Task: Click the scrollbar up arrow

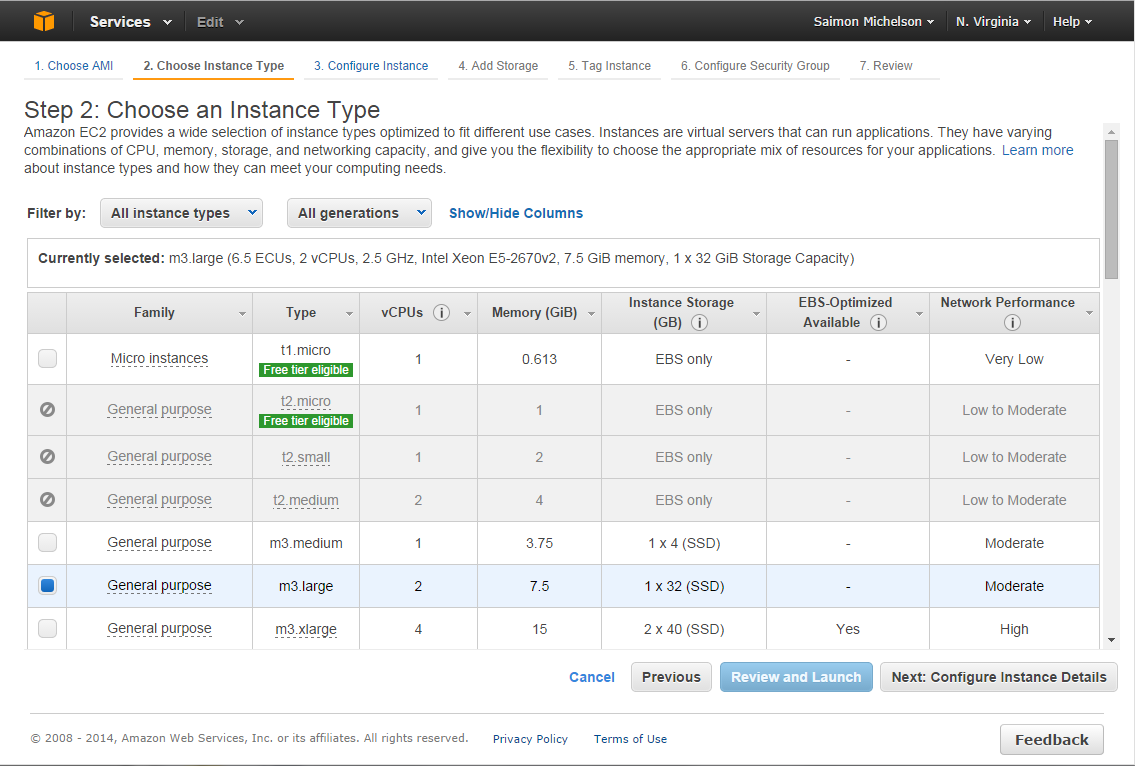Action: (x=1111, y=132)
